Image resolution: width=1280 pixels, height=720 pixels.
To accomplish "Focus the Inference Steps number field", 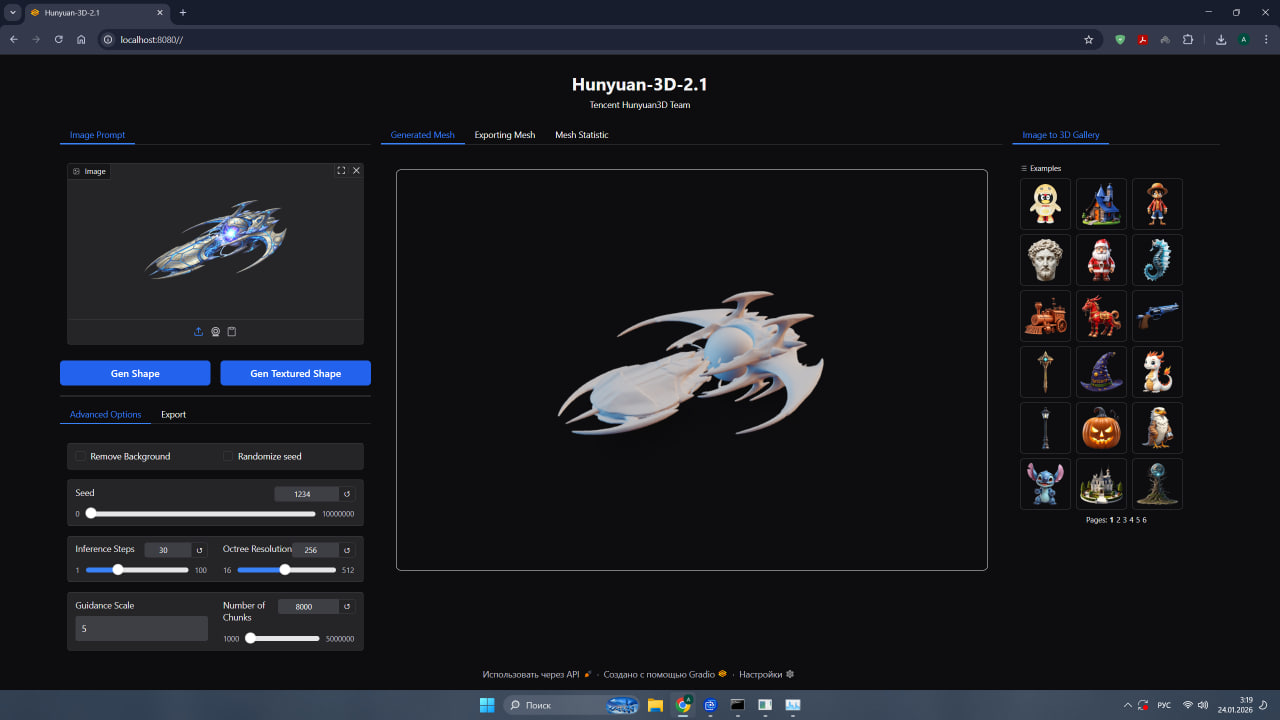I will 167,550.
